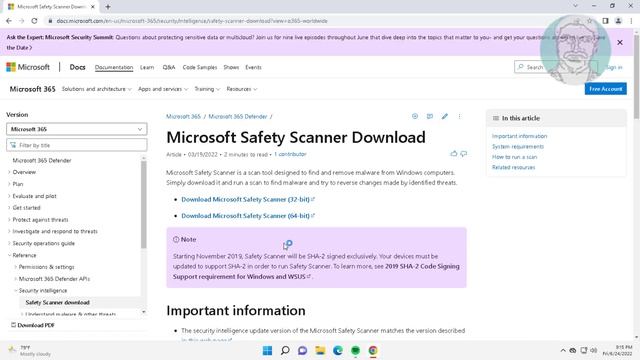This screenshot has height=360, width=640.
Task: Download Microsoft Safety Scanner 32-bit
Action: click(x=248, y=199)
